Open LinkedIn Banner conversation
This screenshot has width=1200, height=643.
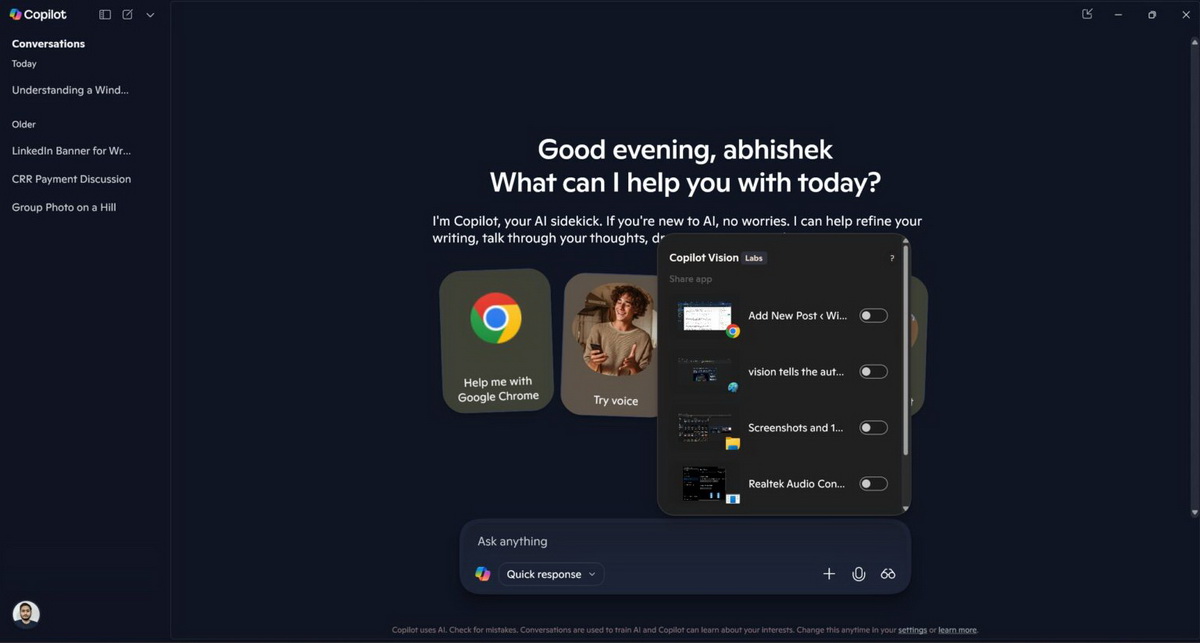tap(71, 151)
